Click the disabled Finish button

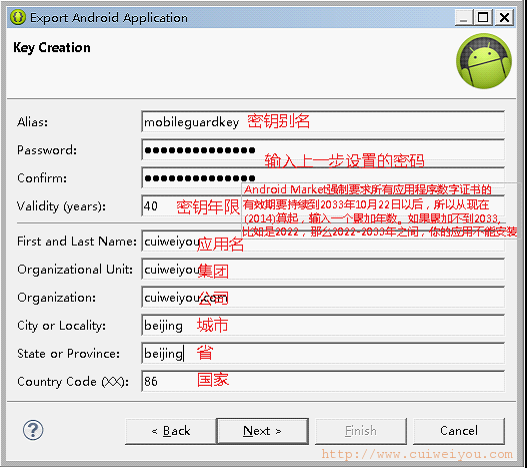click(361, 431)
